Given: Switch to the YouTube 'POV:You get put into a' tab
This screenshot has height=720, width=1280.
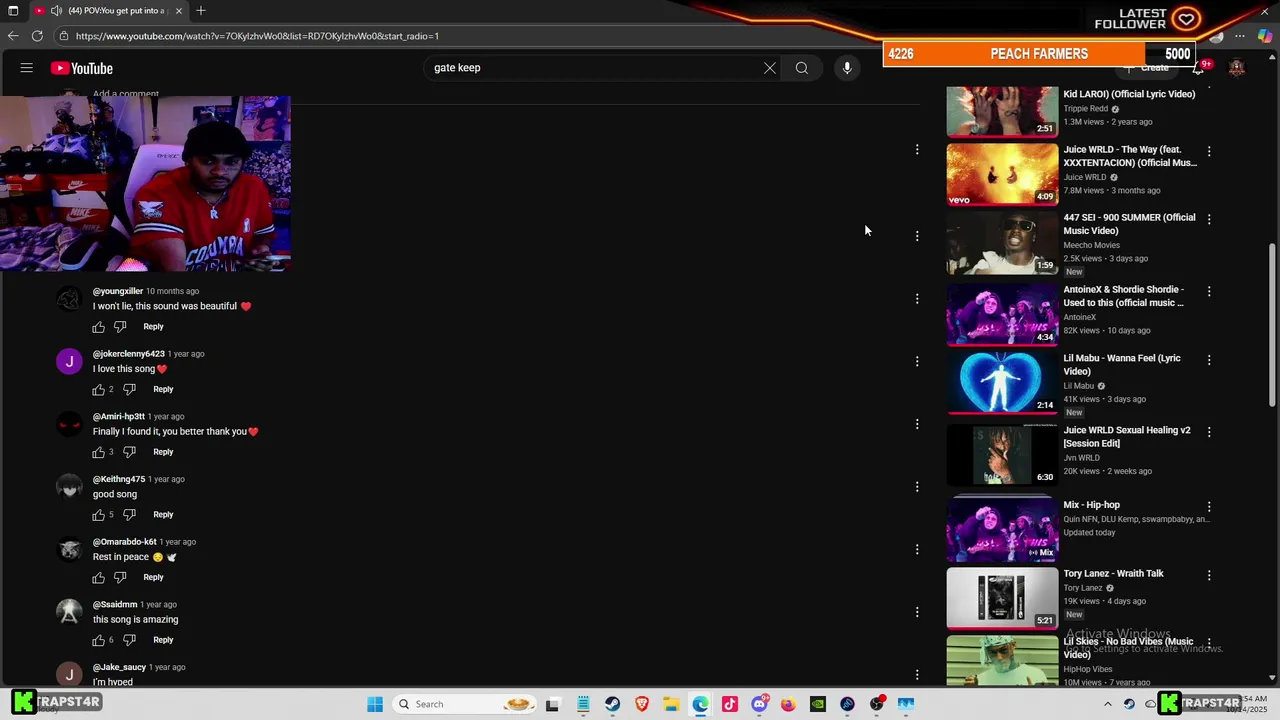Looking at the screenshot, I should tap(110, 11).
